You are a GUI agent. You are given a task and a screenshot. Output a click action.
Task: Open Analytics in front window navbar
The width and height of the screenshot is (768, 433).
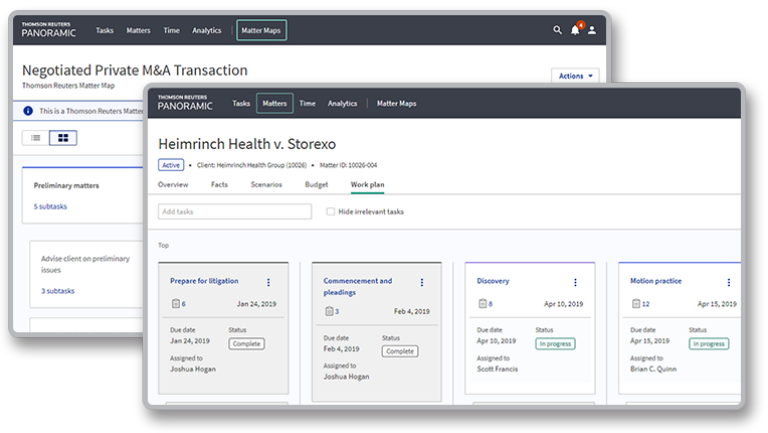(342, 103)
